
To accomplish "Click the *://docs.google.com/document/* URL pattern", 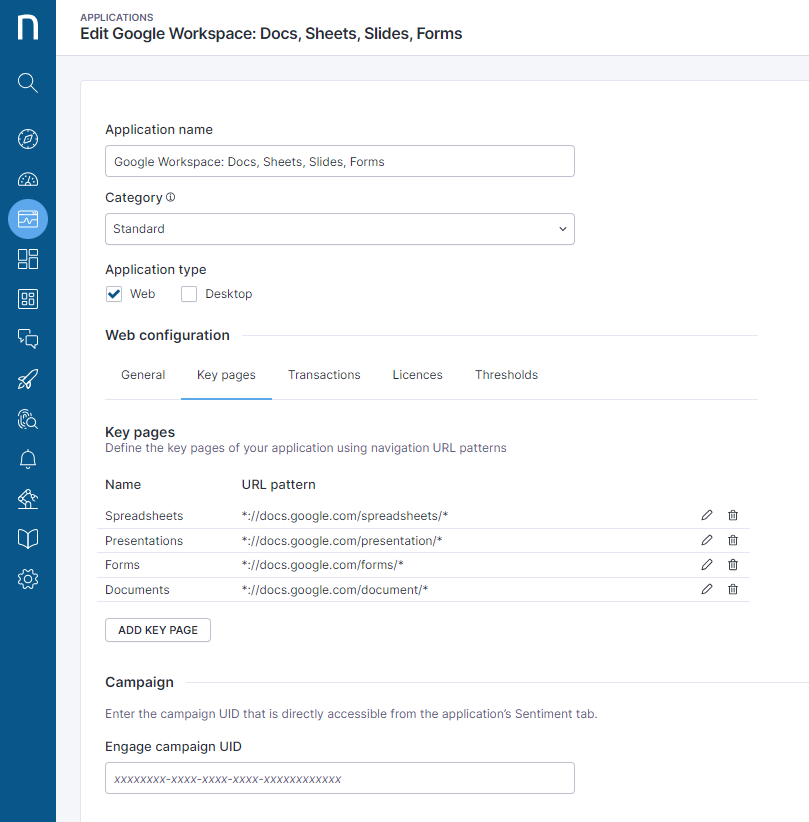I will (x=335, y=590).
